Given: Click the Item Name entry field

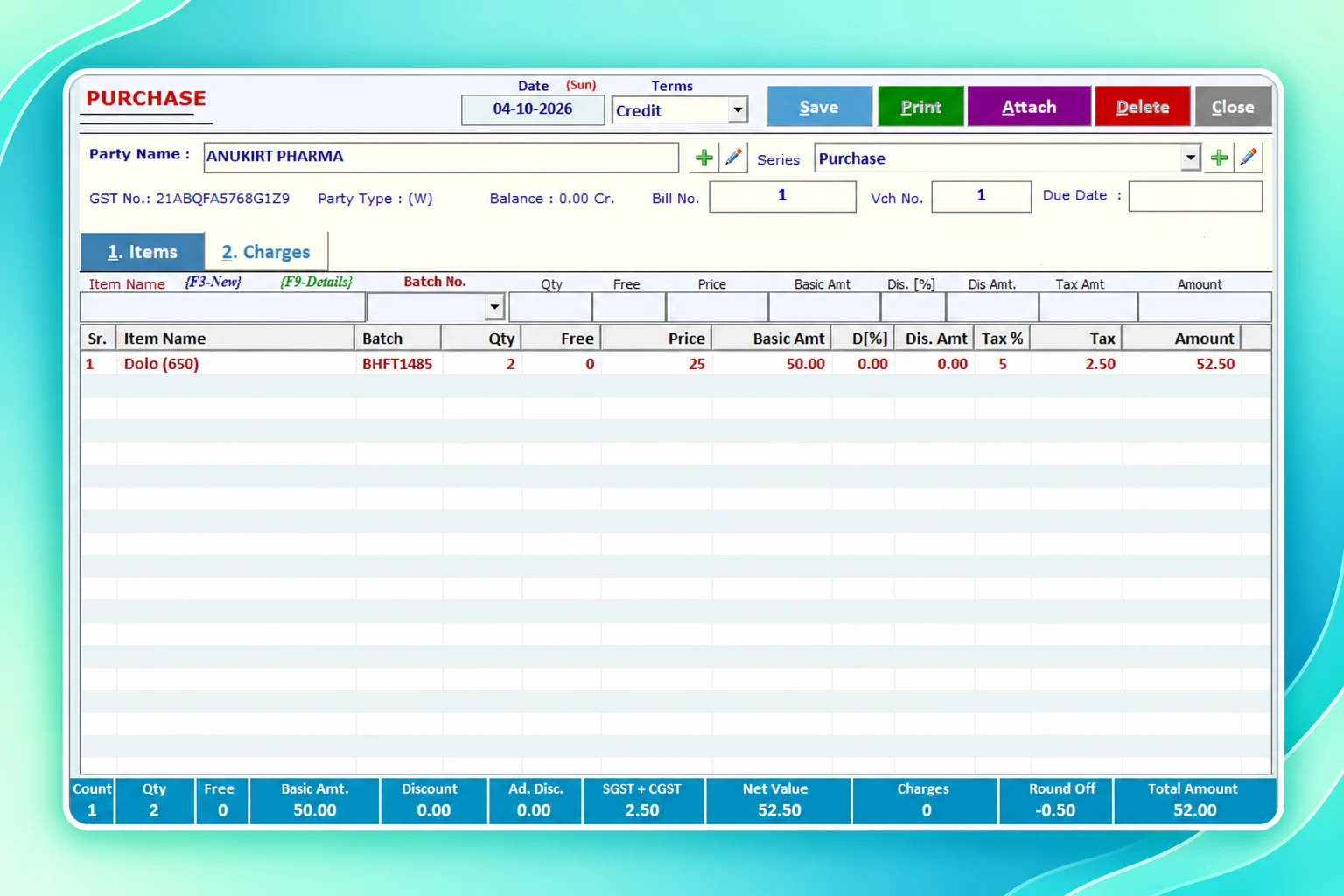Looking at the screenshot, I should pos(223,307).
